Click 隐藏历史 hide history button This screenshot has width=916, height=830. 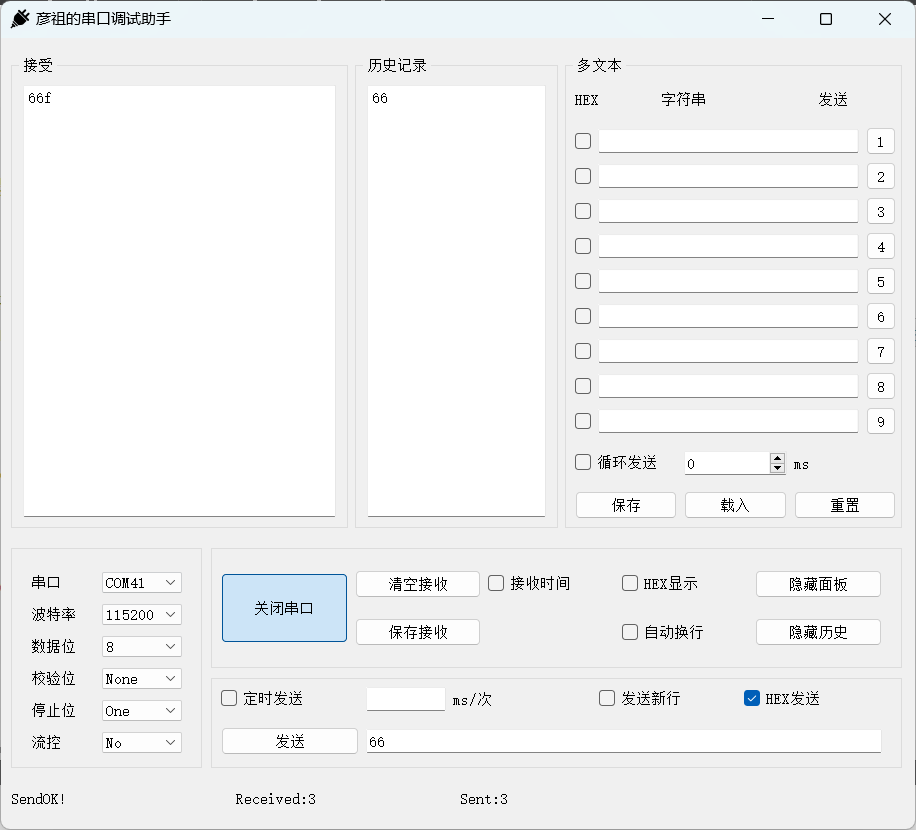pyautogui.click(x=818, y=632)
